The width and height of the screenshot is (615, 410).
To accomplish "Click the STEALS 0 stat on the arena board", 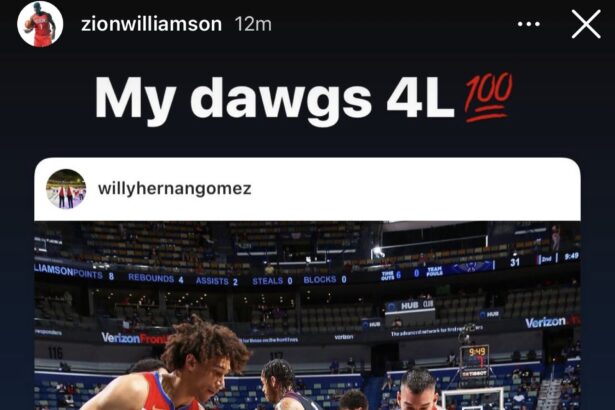I will point(272,281).
